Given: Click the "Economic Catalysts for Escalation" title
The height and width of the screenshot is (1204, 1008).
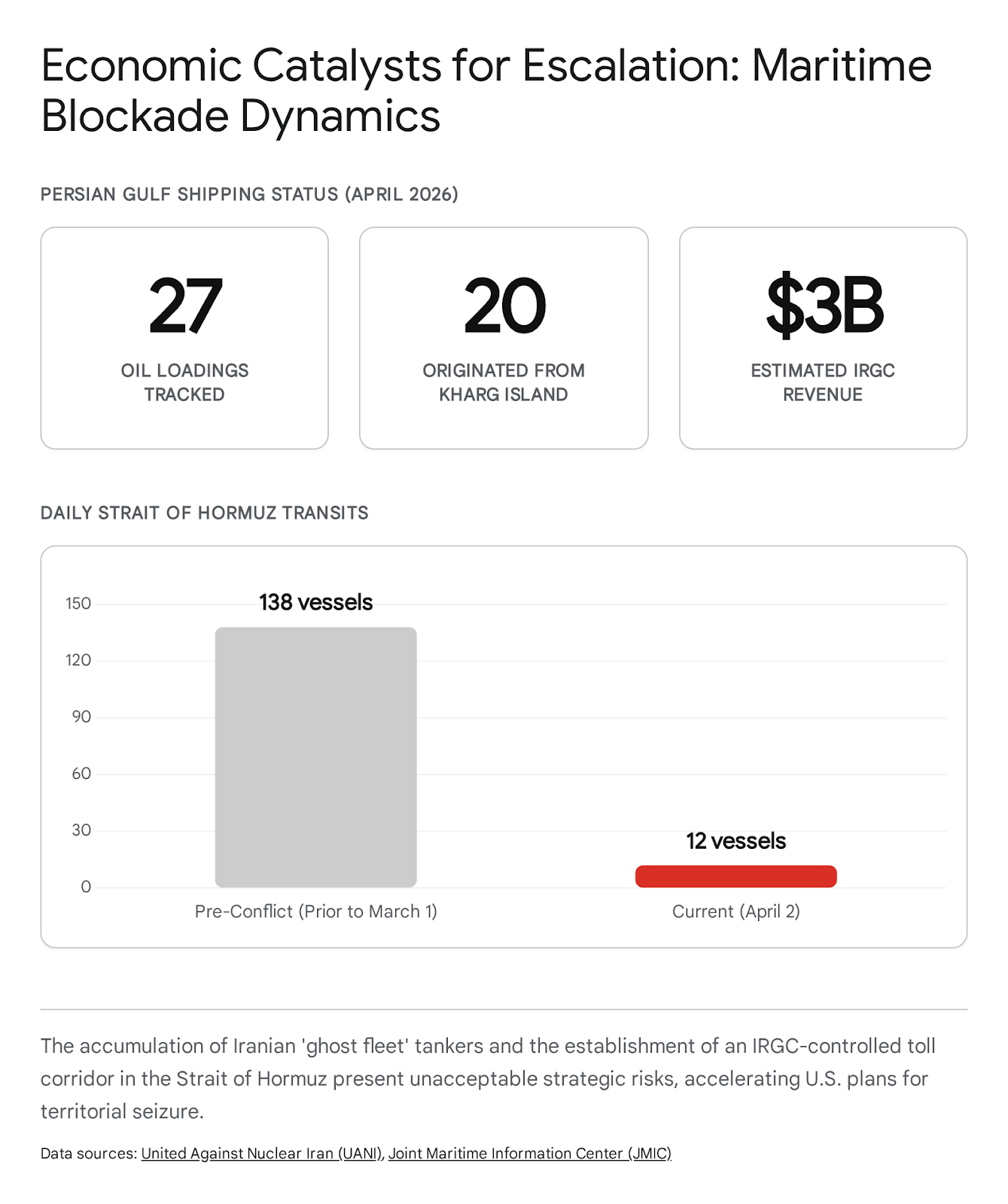Looking at the screenshot, I should click(x=486, y=90).
